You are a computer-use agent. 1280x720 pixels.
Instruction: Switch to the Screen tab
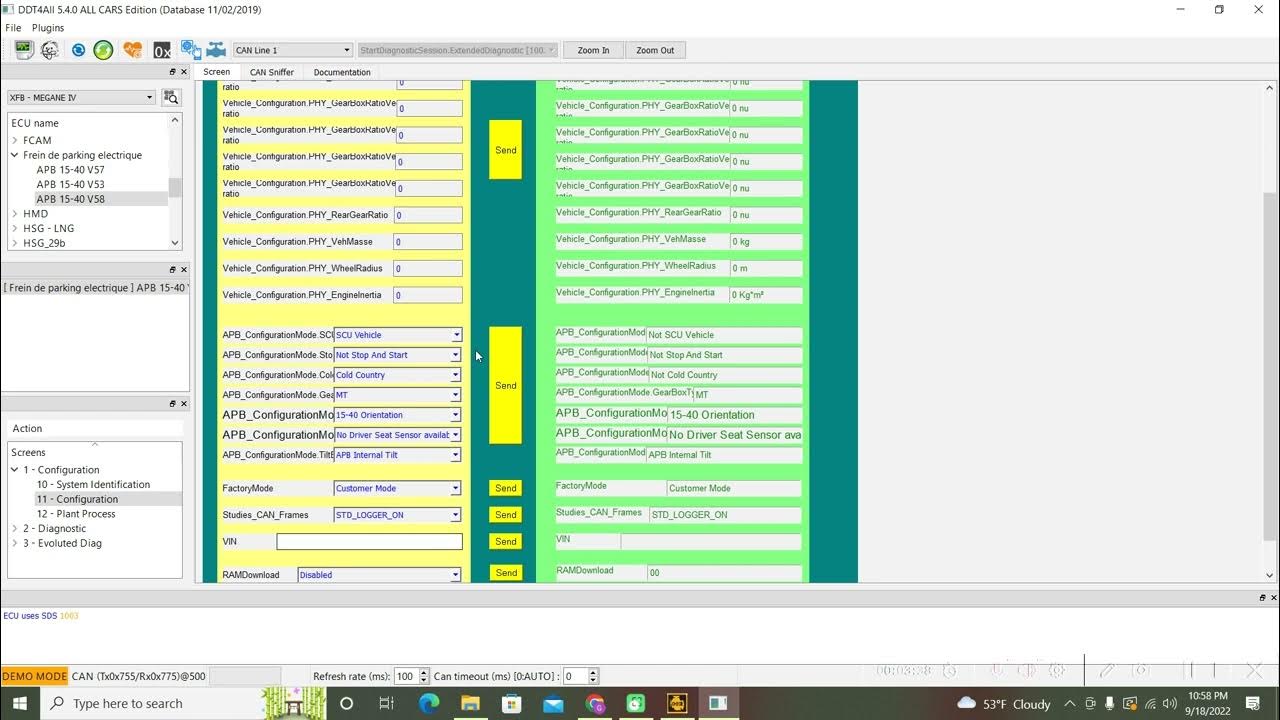coord(216,72)
